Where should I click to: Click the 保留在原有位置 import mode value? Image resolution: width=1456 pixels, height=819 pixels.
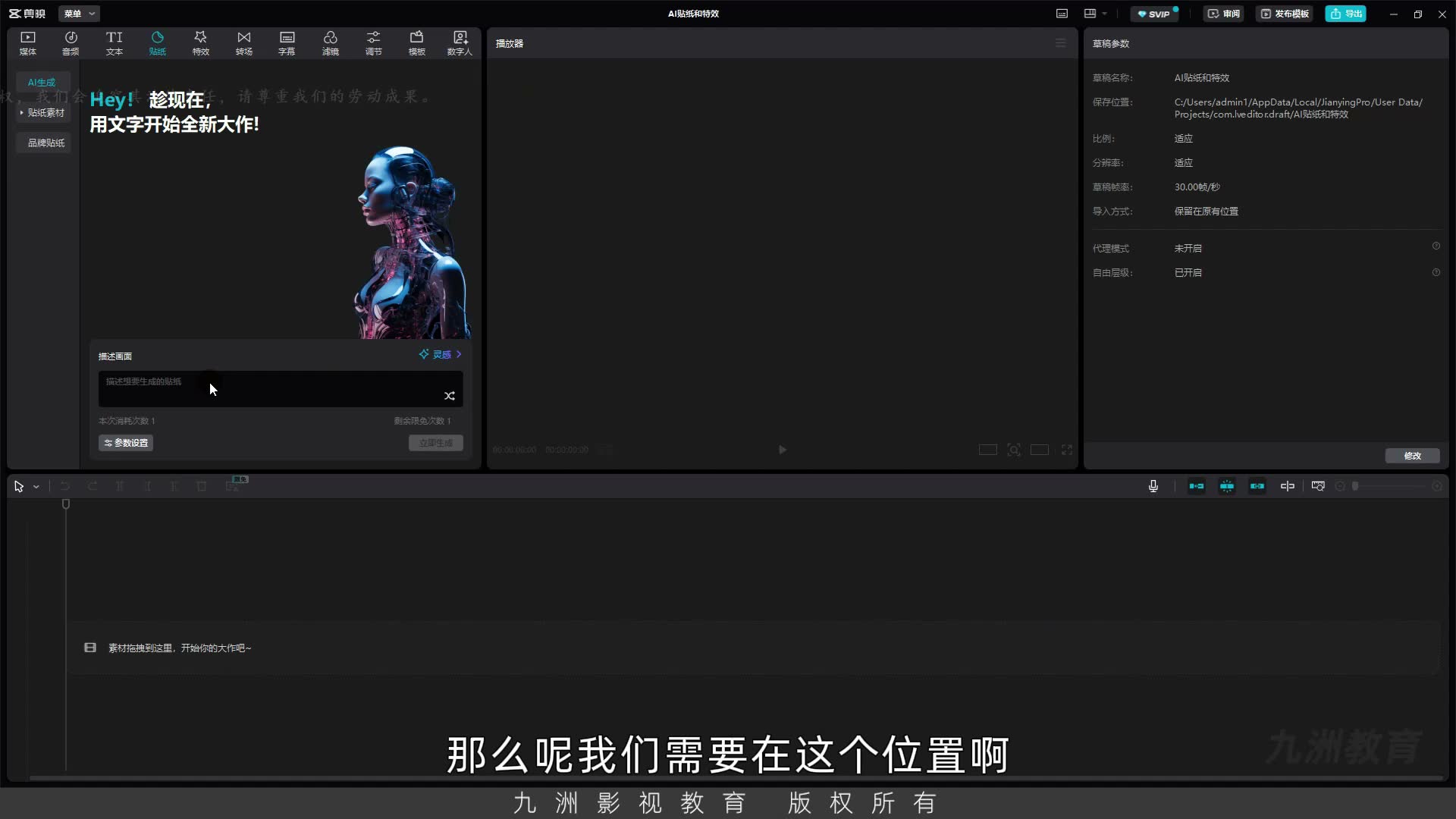(1207, 212)
